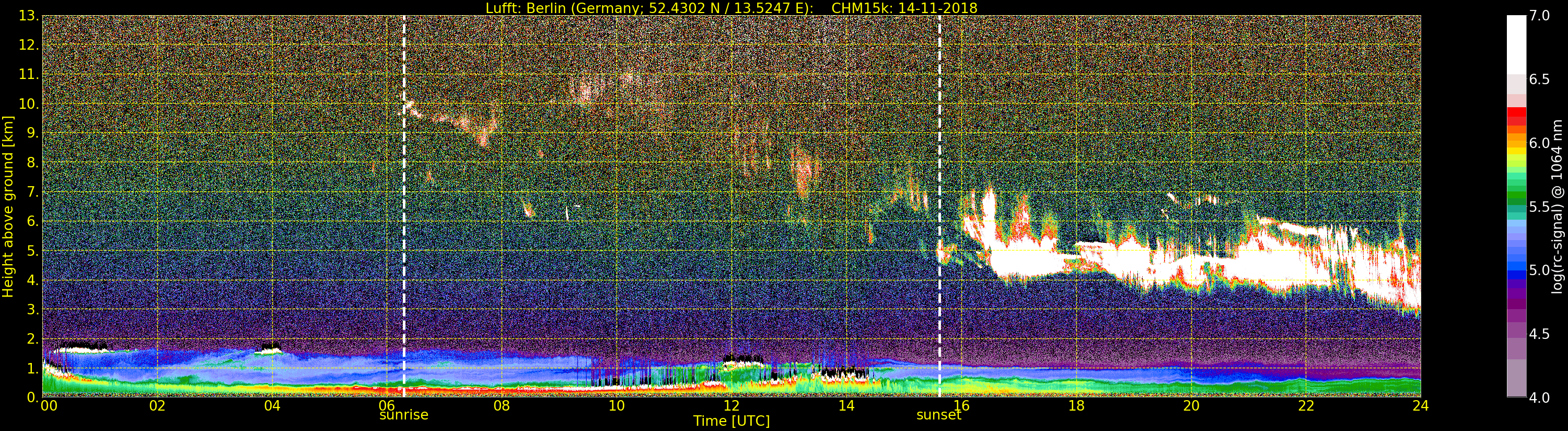Click the height-axis tick label '0.'
The image size is (1568, 431).
pyautogui.click(x=33, y=397)
